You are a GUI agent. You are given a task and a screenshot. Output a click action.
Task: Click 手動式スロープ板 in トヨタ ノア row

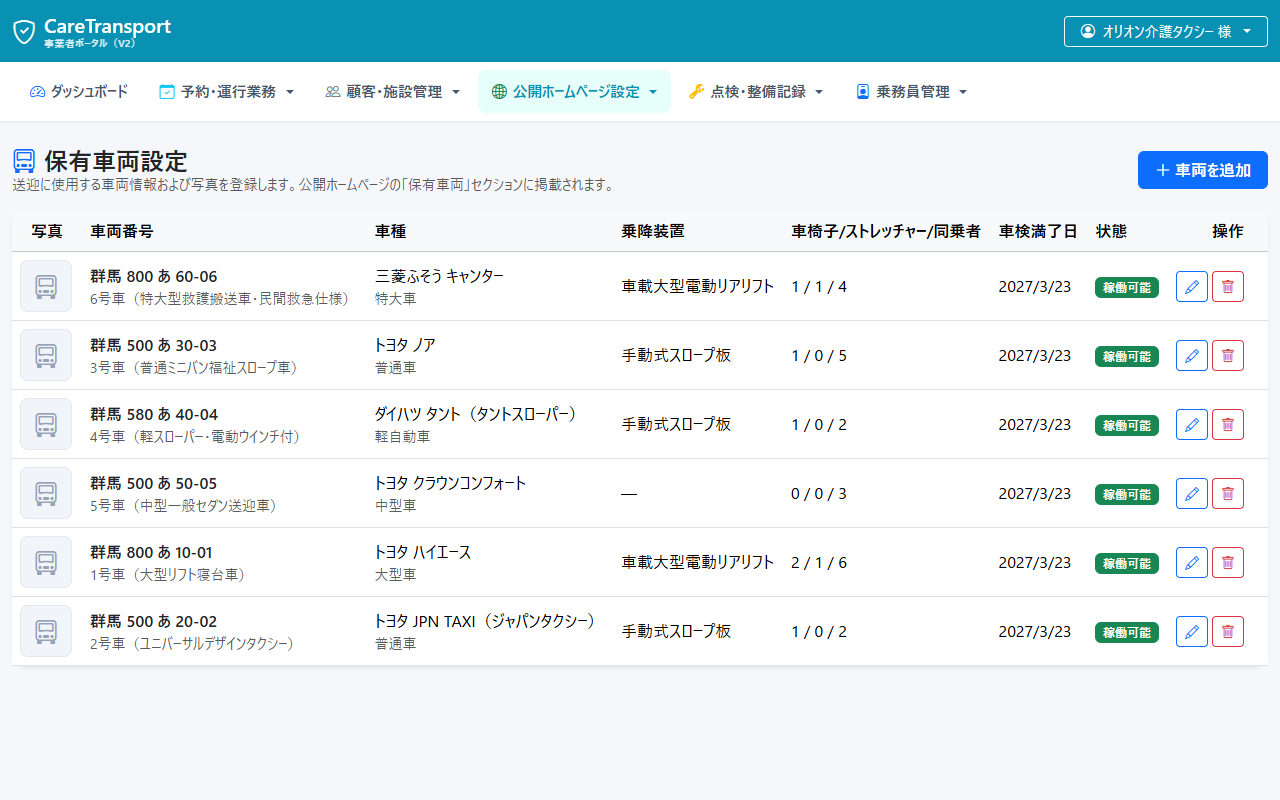pos(677,356)
